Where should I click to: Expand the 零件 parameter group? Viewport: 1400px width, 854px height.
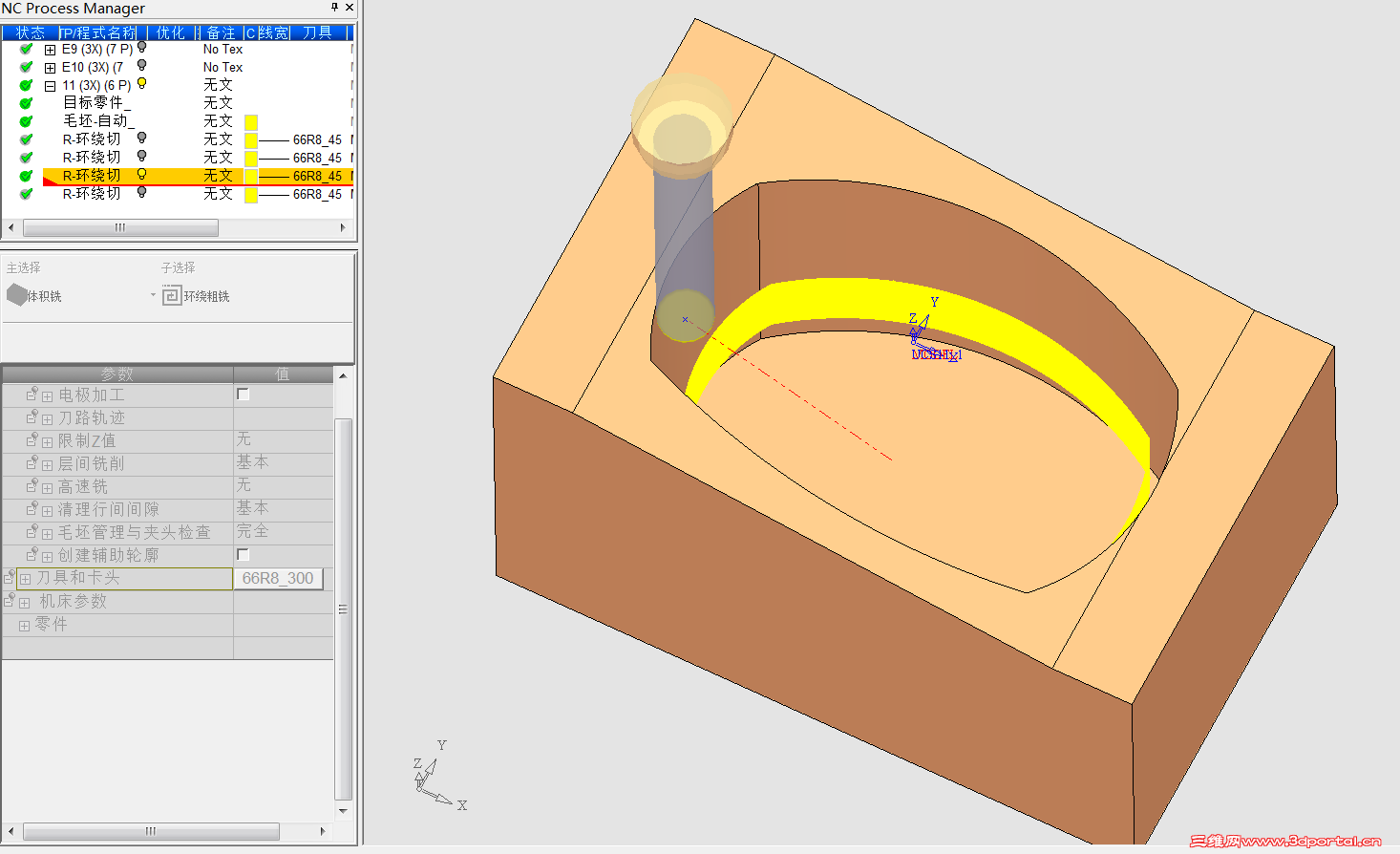pos(24,626)
